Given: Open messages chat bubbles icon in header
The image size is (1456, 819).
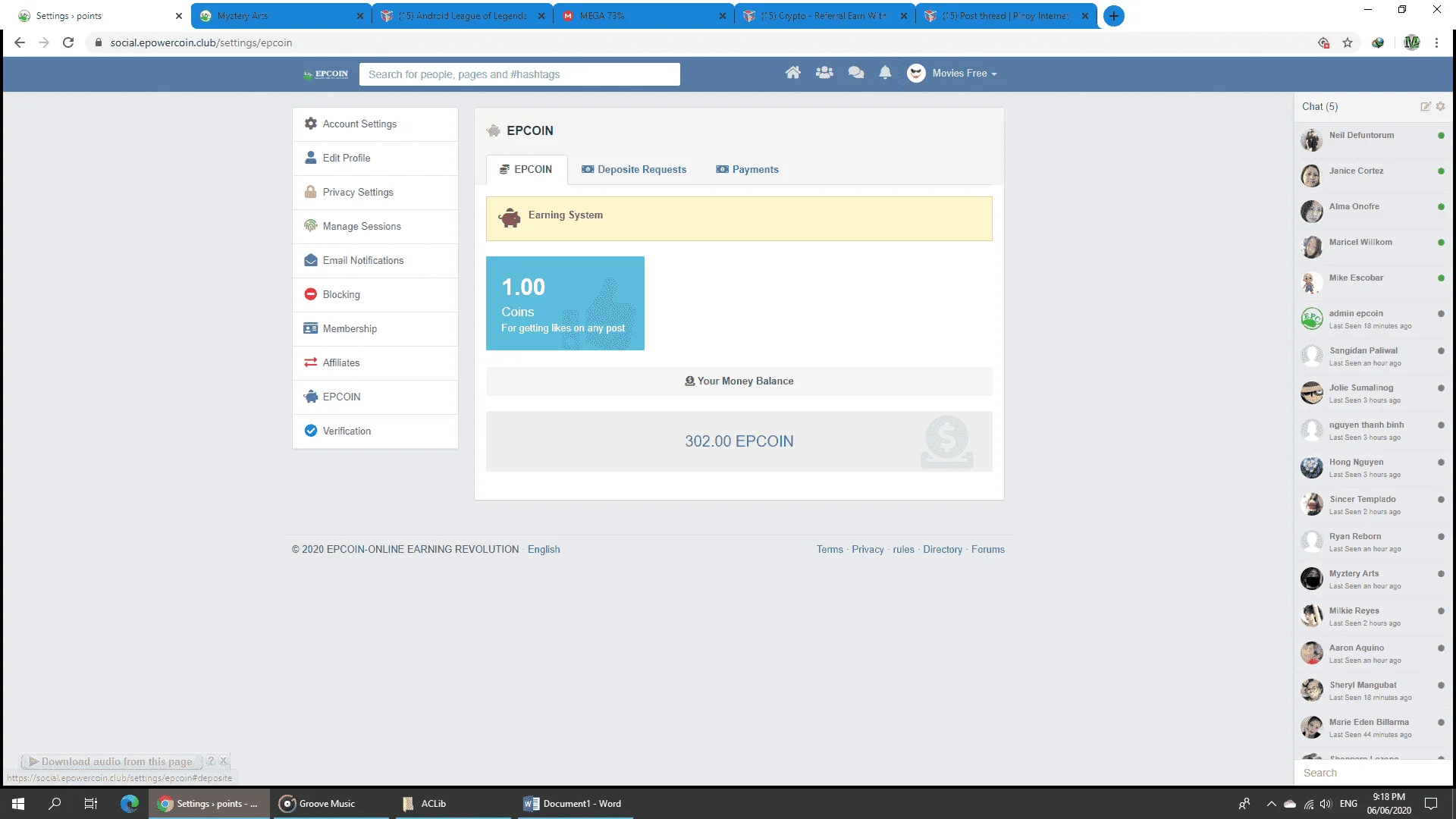Looking at the screenshot, I should tap(856, 73).
